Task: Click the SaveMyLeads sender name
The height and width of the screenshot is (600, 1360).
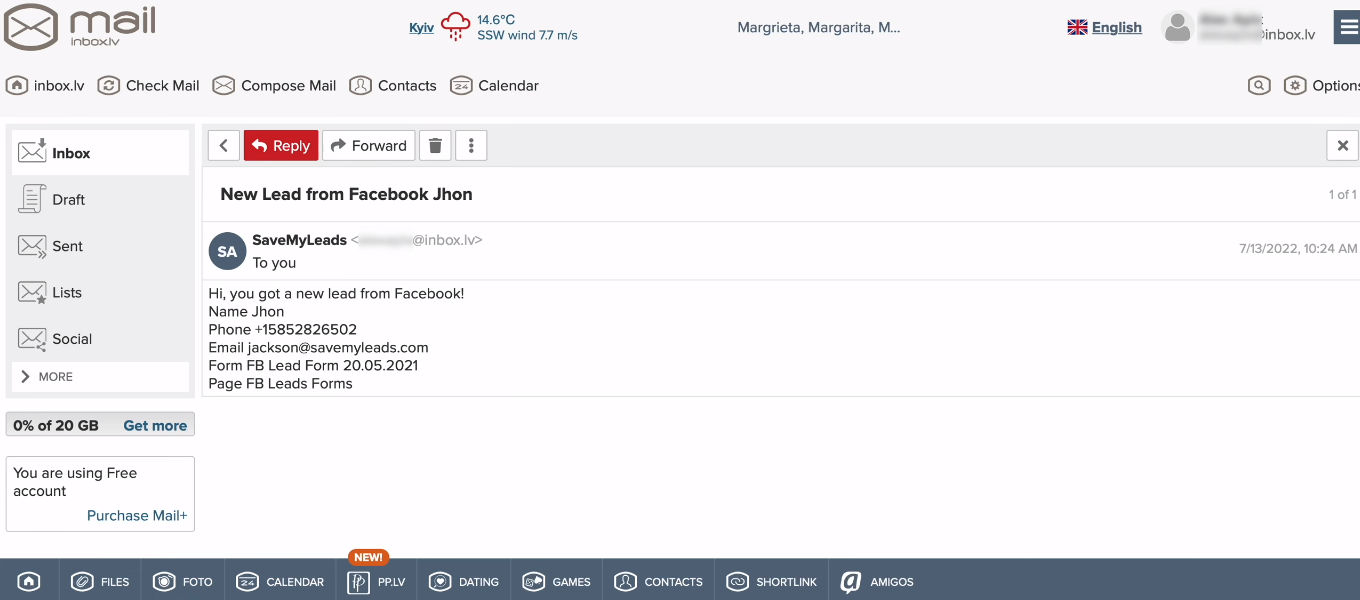Action: [x=299, y=240]
